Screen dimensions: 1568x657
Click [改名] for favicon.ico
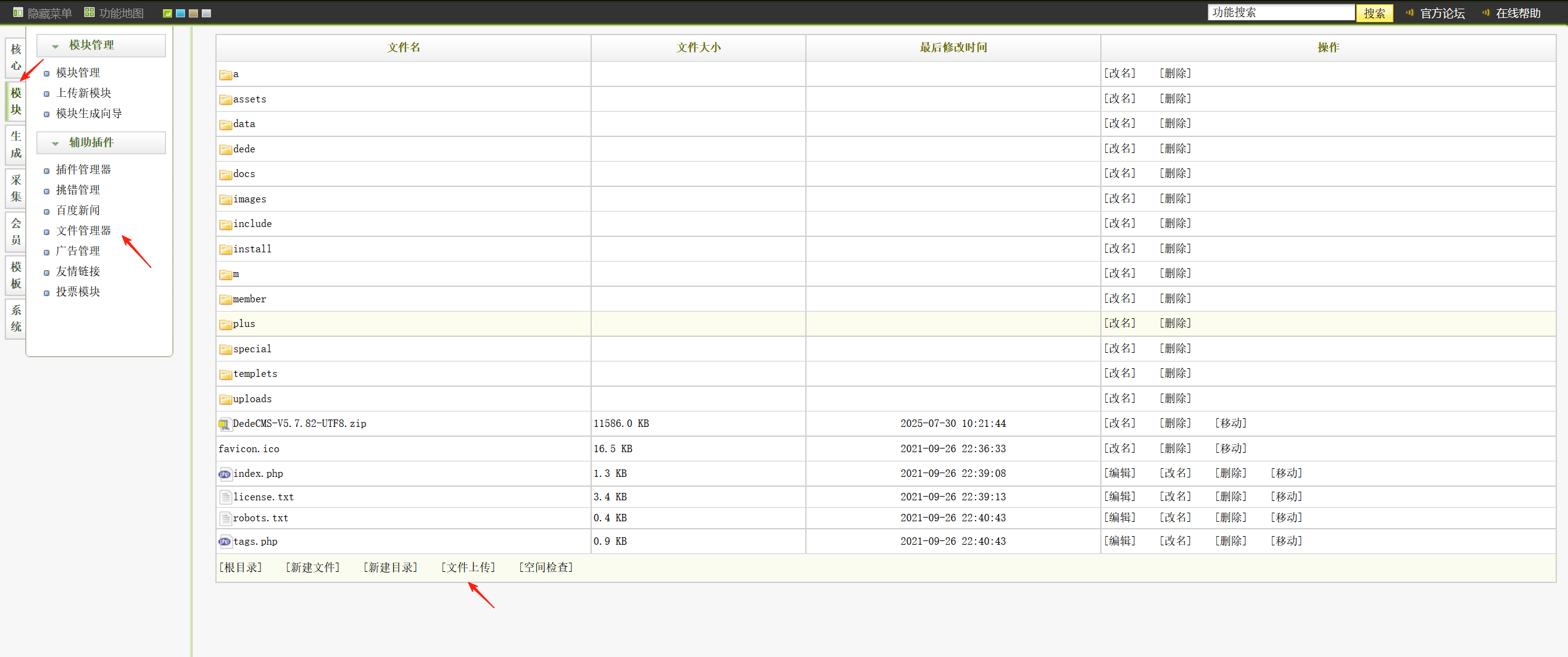coord(1120,448)
